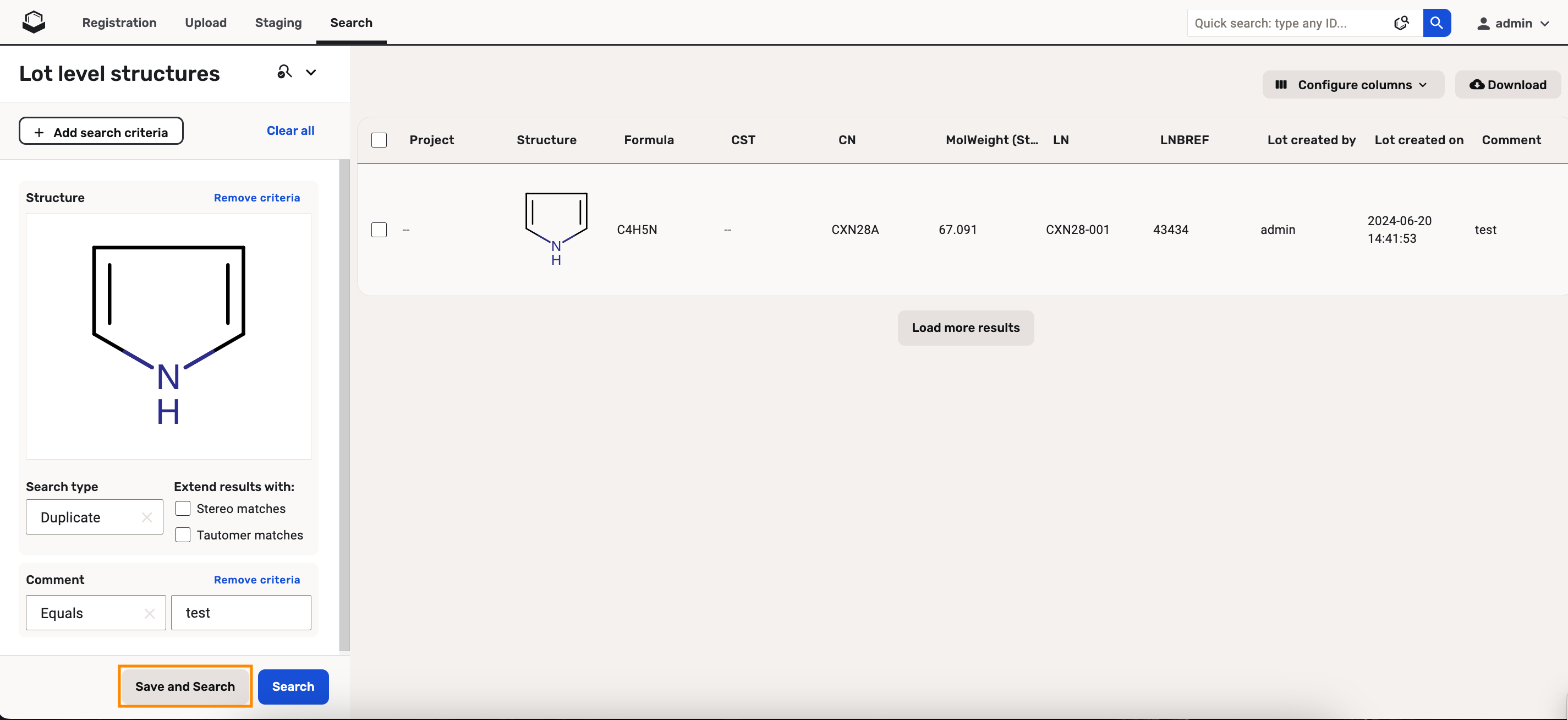The image size is (1568, 720).
Task: Expand chevron next to Lot level structures
Action: tap(311, 73)
